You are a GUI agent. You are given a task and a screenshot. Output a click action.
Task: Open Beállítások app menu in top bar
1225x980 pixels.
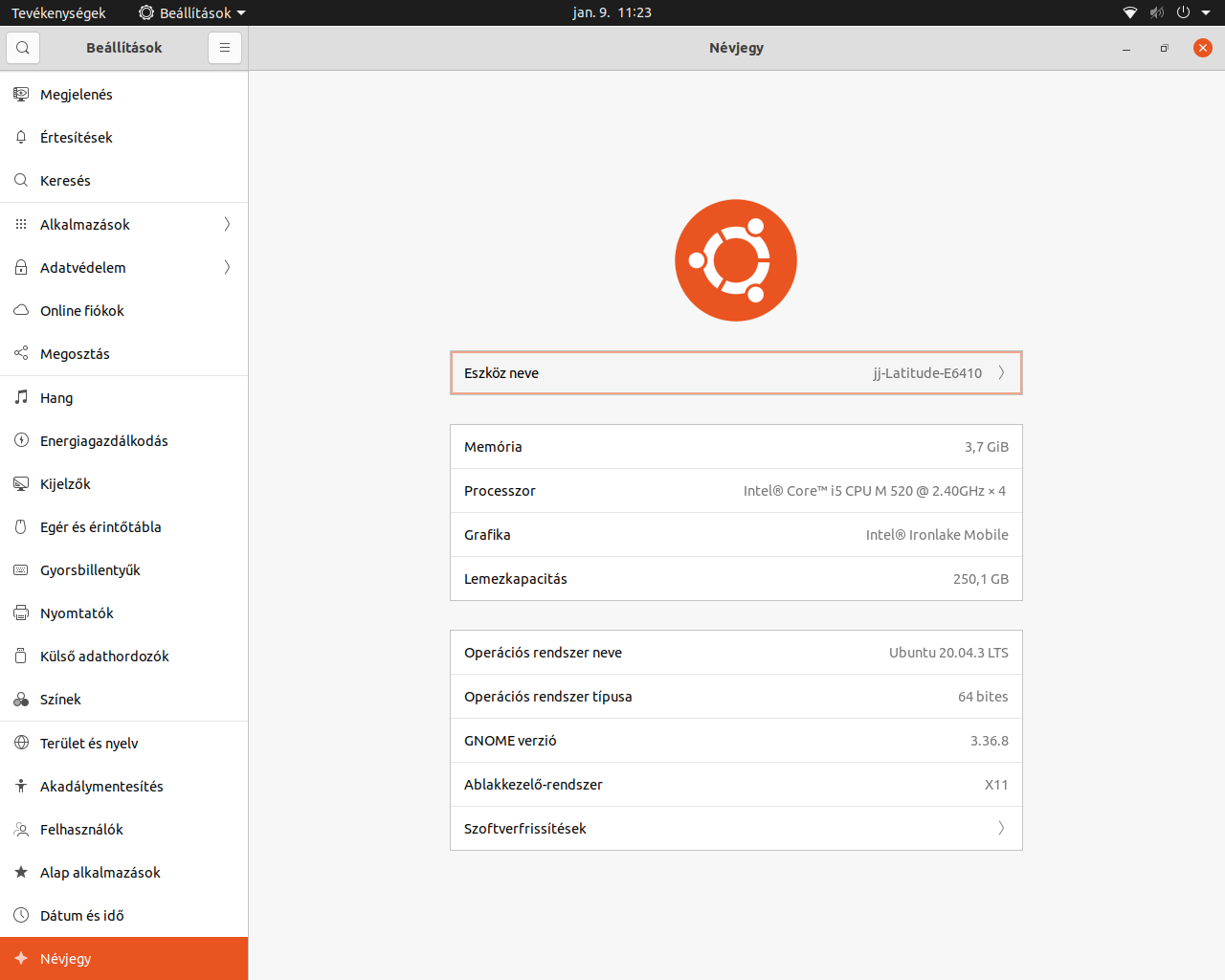pos(192,12)
